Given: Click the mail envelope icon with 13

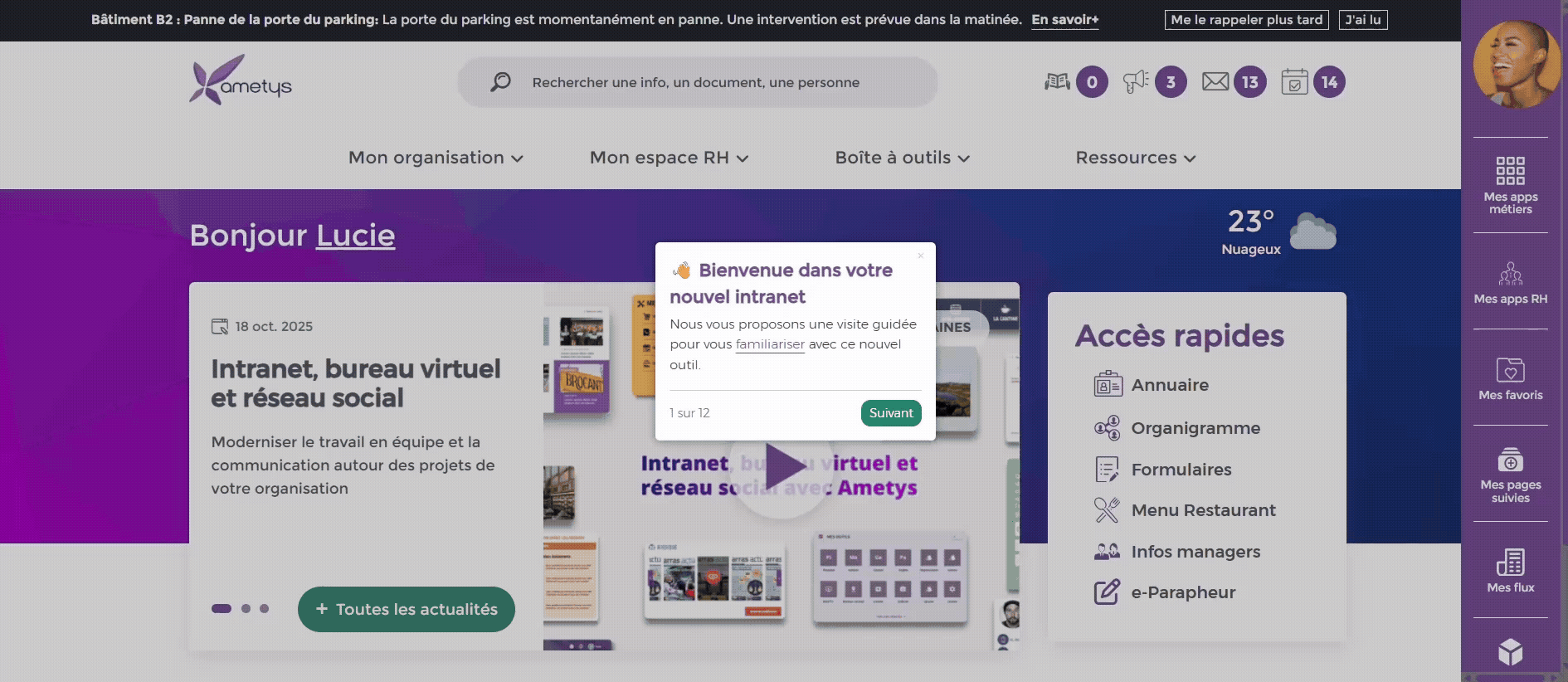Looking at the screenshot, I should pyautogui.click(x=1215, y=82).
